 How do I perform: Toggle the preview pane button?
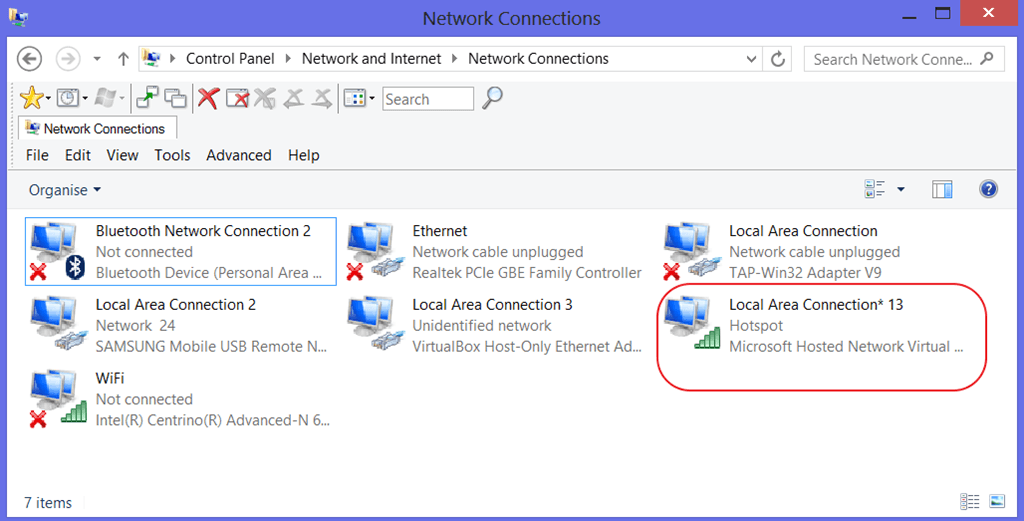[942, 189]
